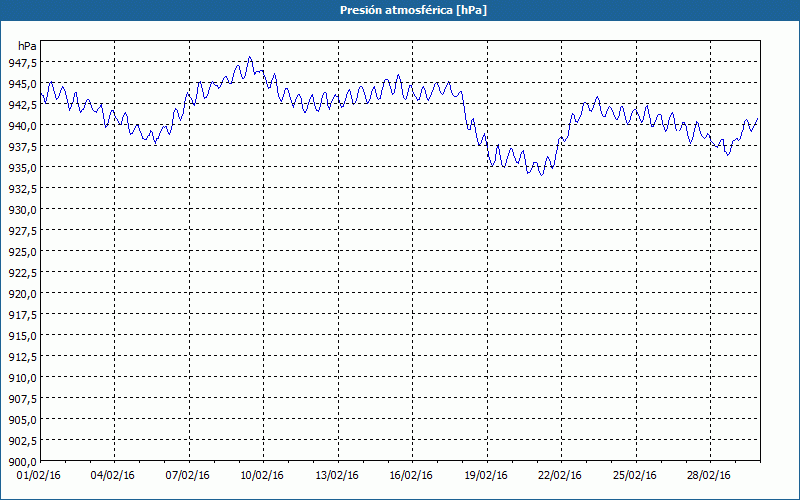800x500 pixels.
Task: Select the 902,5 y-axis label
Action: point(22,441)
